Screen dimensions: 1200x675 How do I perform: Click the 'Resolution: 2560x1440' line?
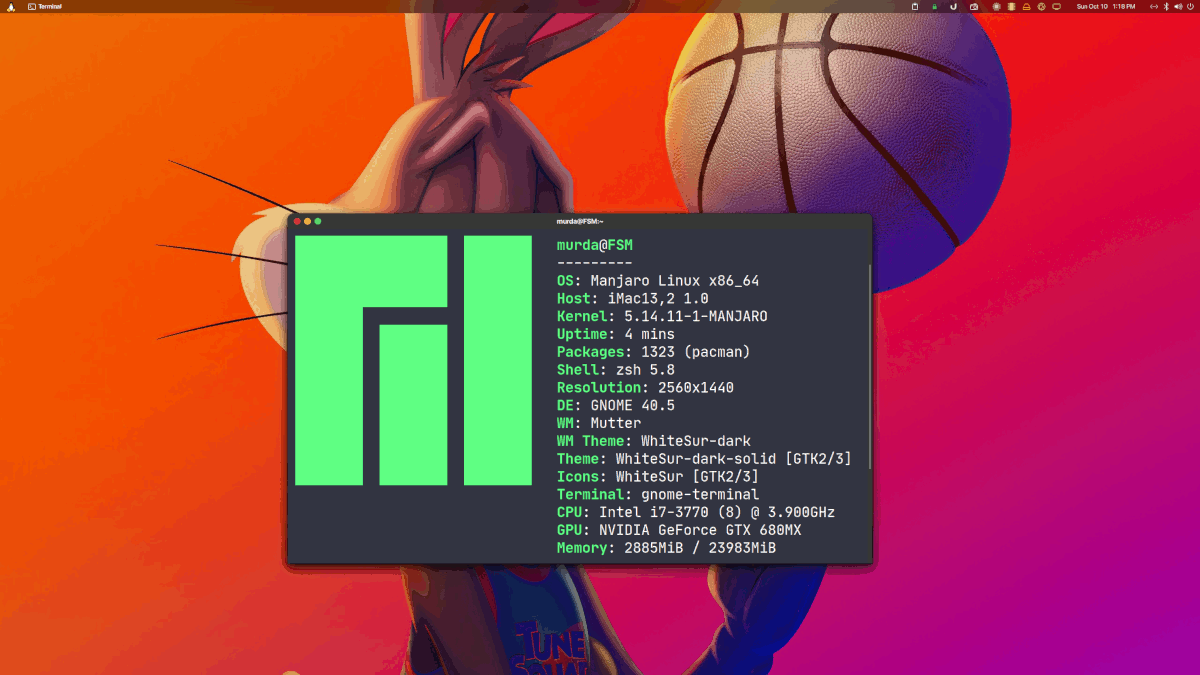(645, 387)
